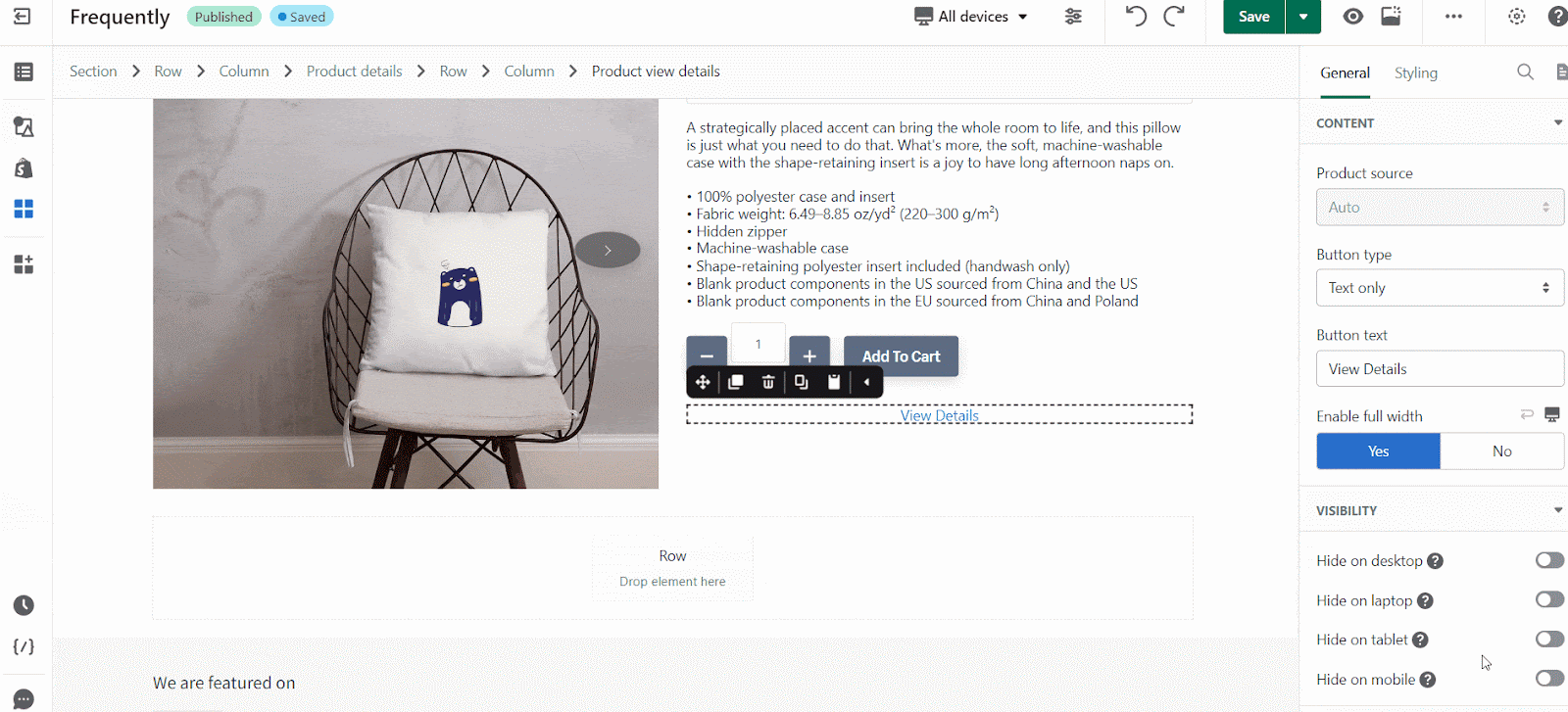Click the move handle in element toolbar

(x=703, y=382)
